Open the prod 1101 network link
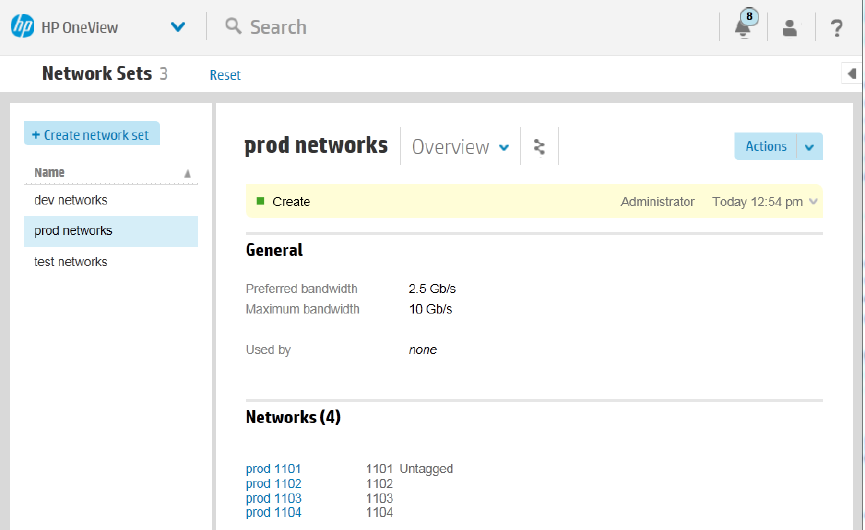Image resolution: width=865 pixels, height=530 pixels. pyautogui.click(x=273, y=469)
